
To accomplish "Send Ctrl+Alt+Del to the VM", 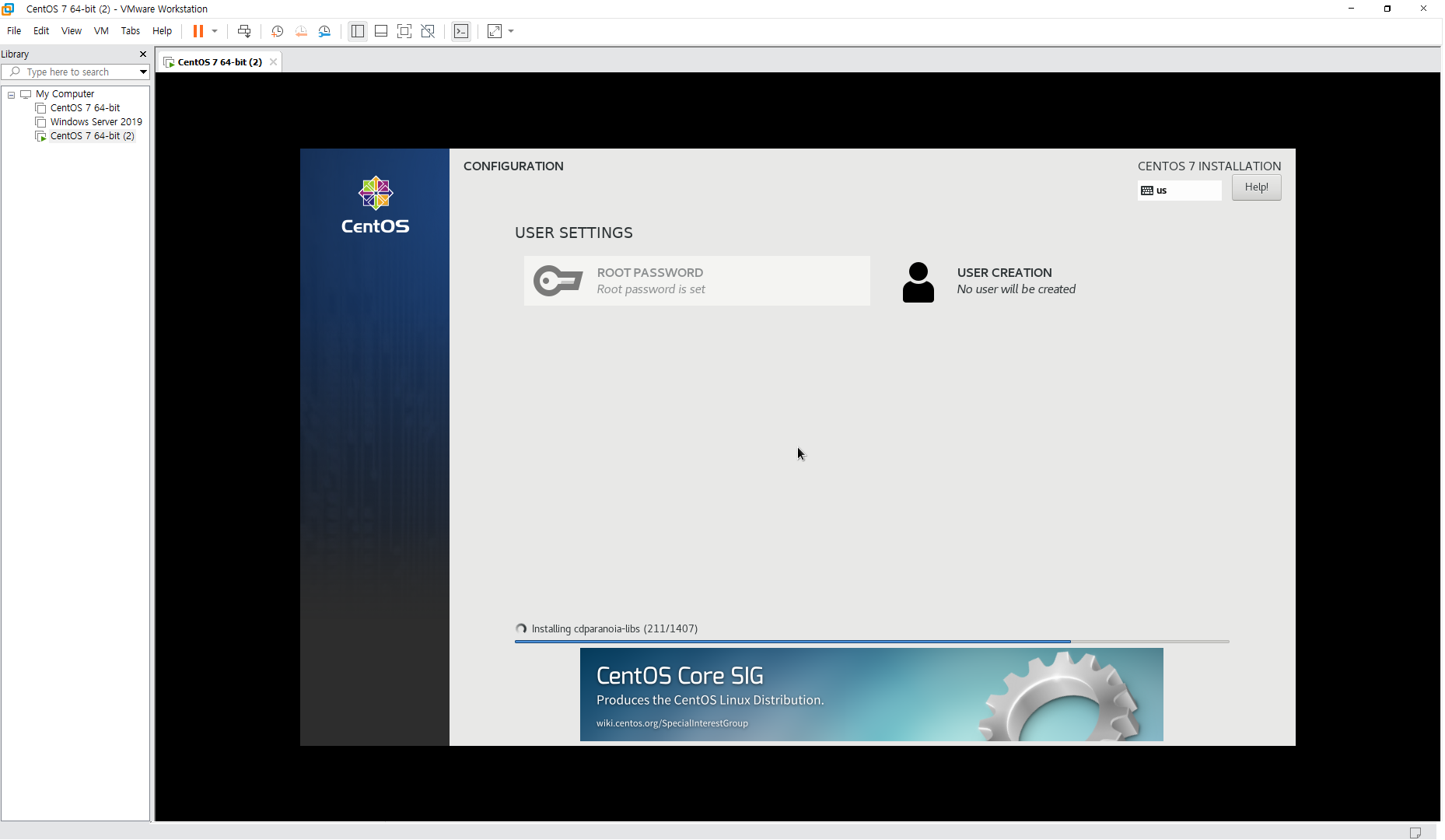I will tap(244, 31).
